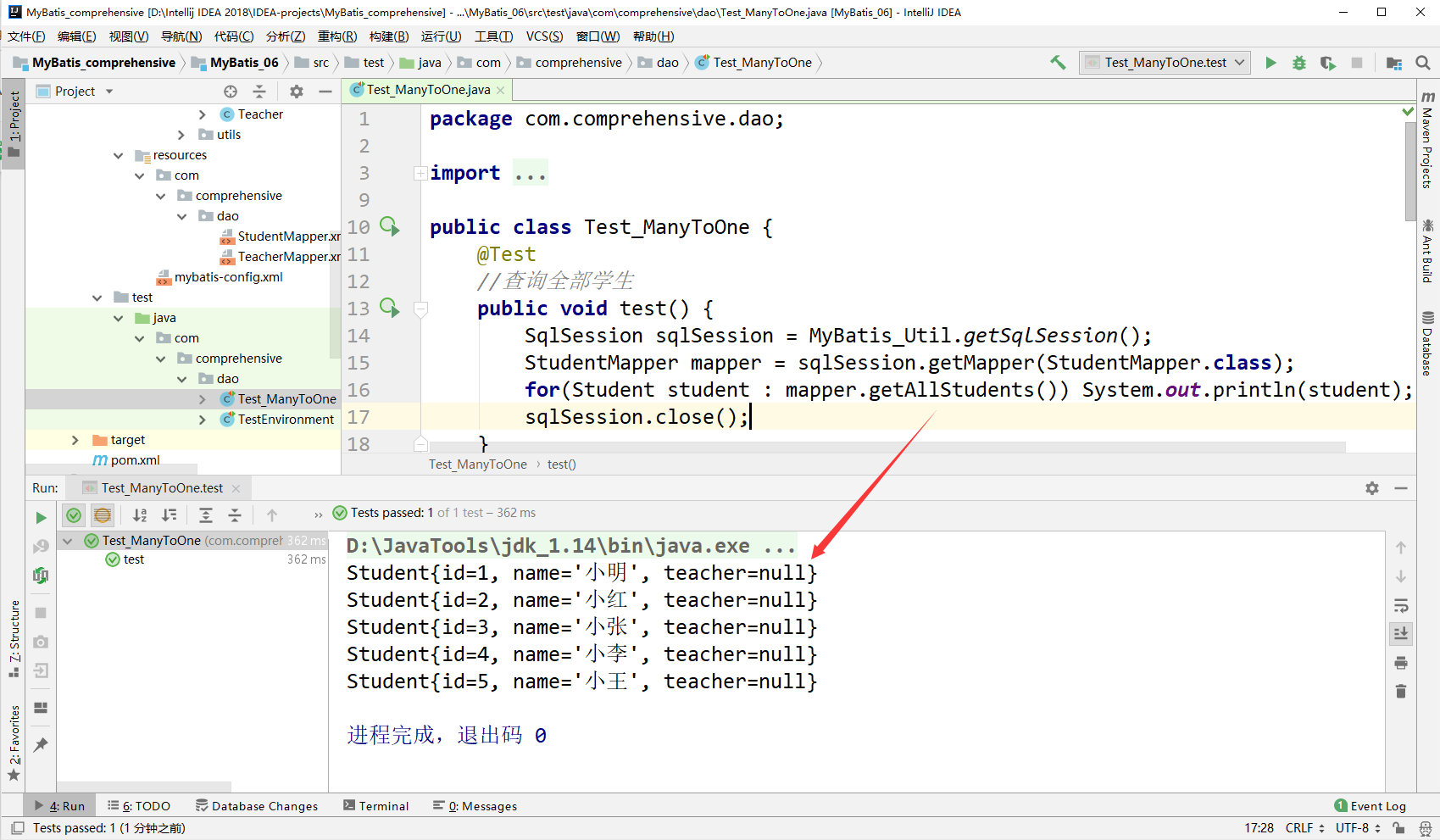Open Database side panel
Viewport: 1440px width, 840px height.
coord(1427,343)
